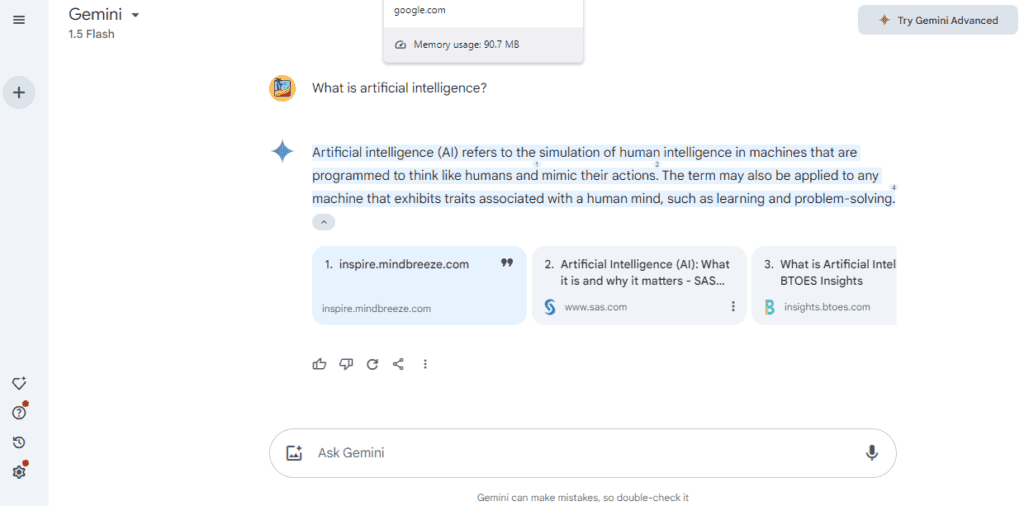Open the hamburger main menu
1024x506 pixels.
(19, 20)
